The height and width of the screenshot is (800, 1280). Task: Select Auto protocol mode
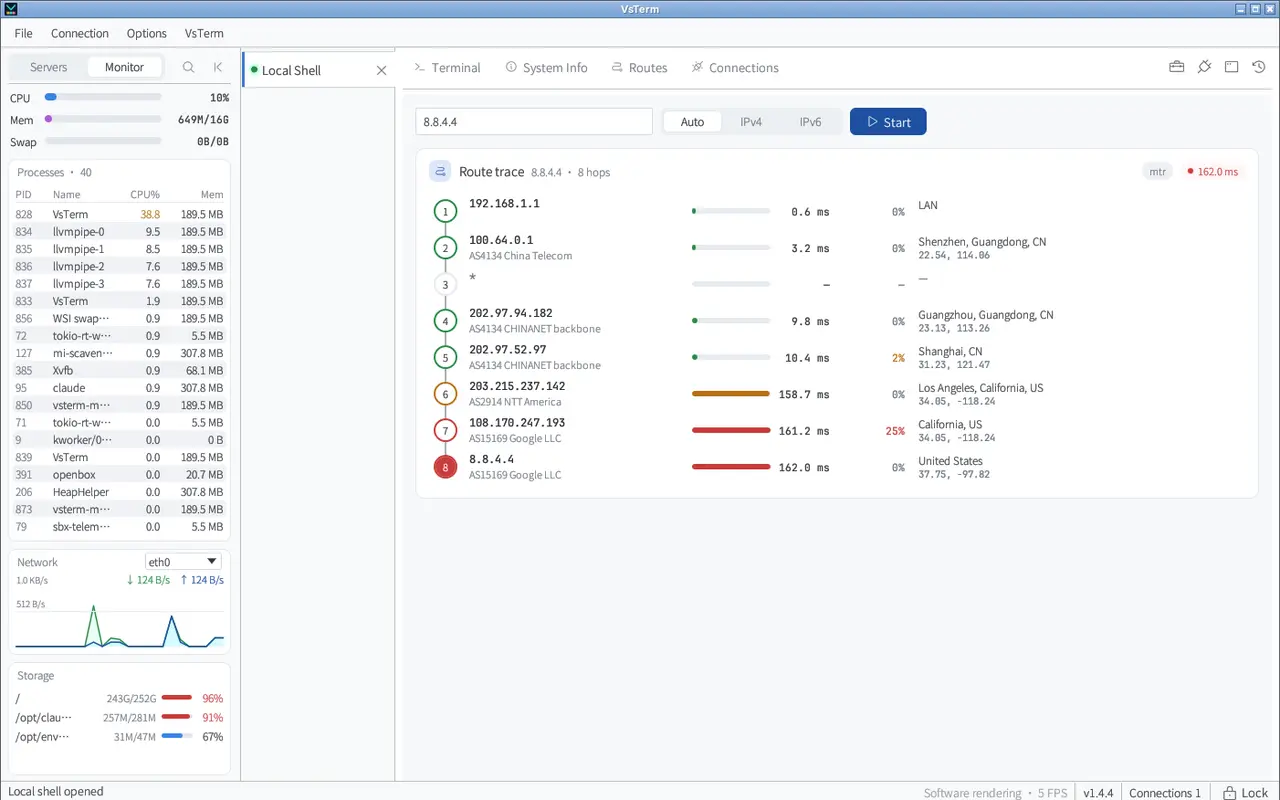(692, 122)
